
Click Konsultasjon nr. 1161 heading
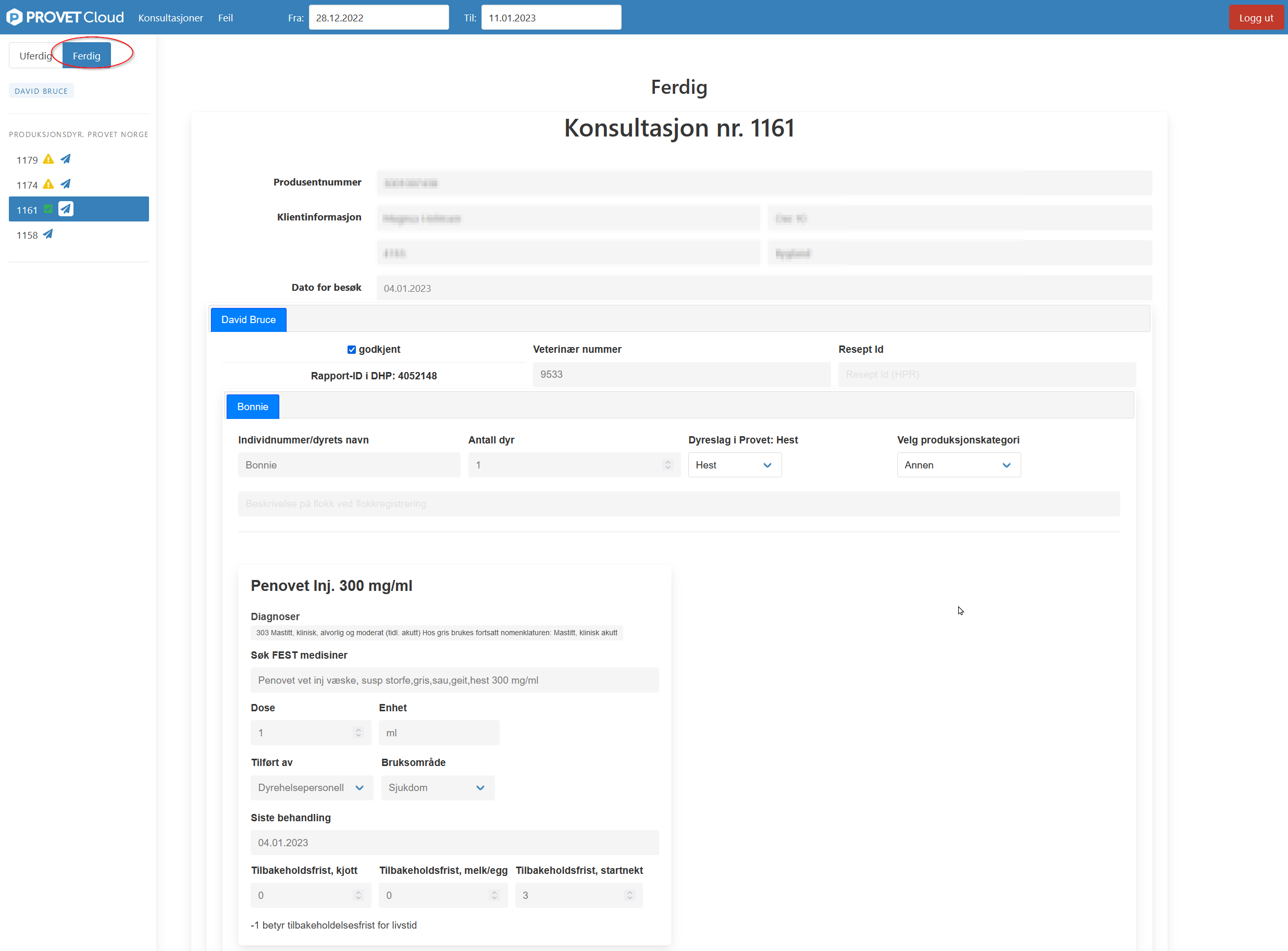(679, 128)
